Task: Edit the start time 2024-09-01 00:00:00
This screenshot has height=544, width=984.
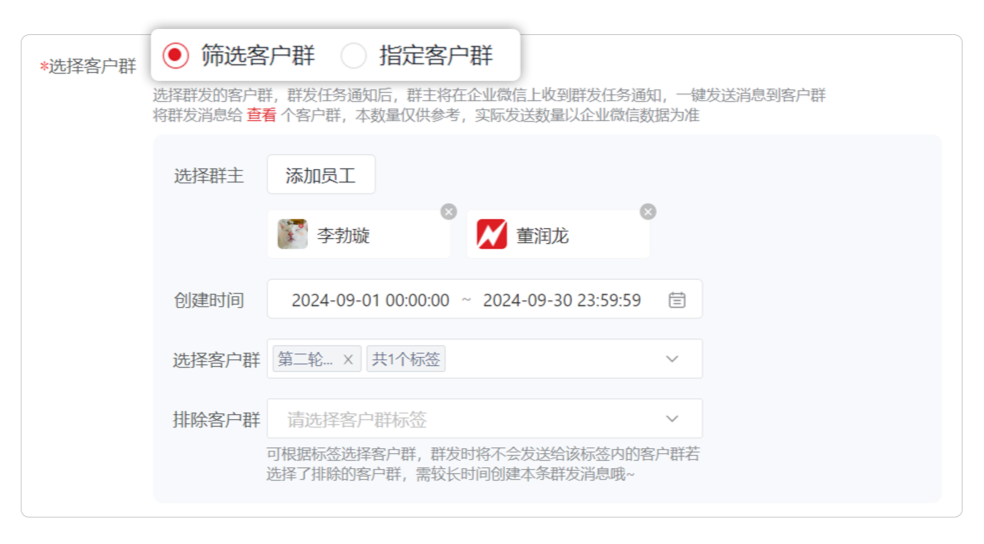Action: (x=370, y=300)
